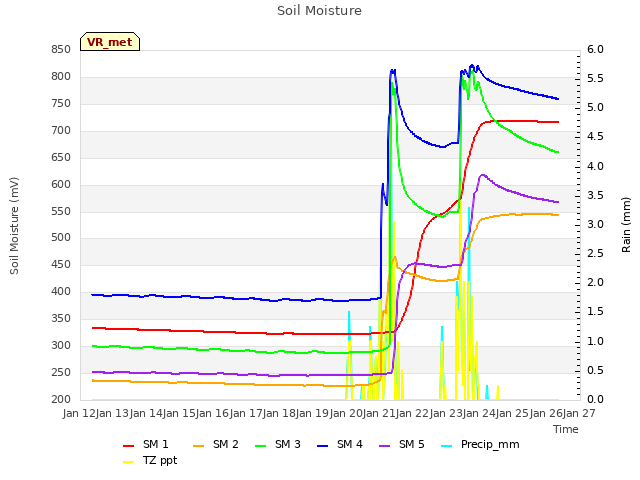Image resolution: width=640 pixels, height=480 pixels.
Task: Click the red SM 1 legend swatch
Action: pos(129,446)
